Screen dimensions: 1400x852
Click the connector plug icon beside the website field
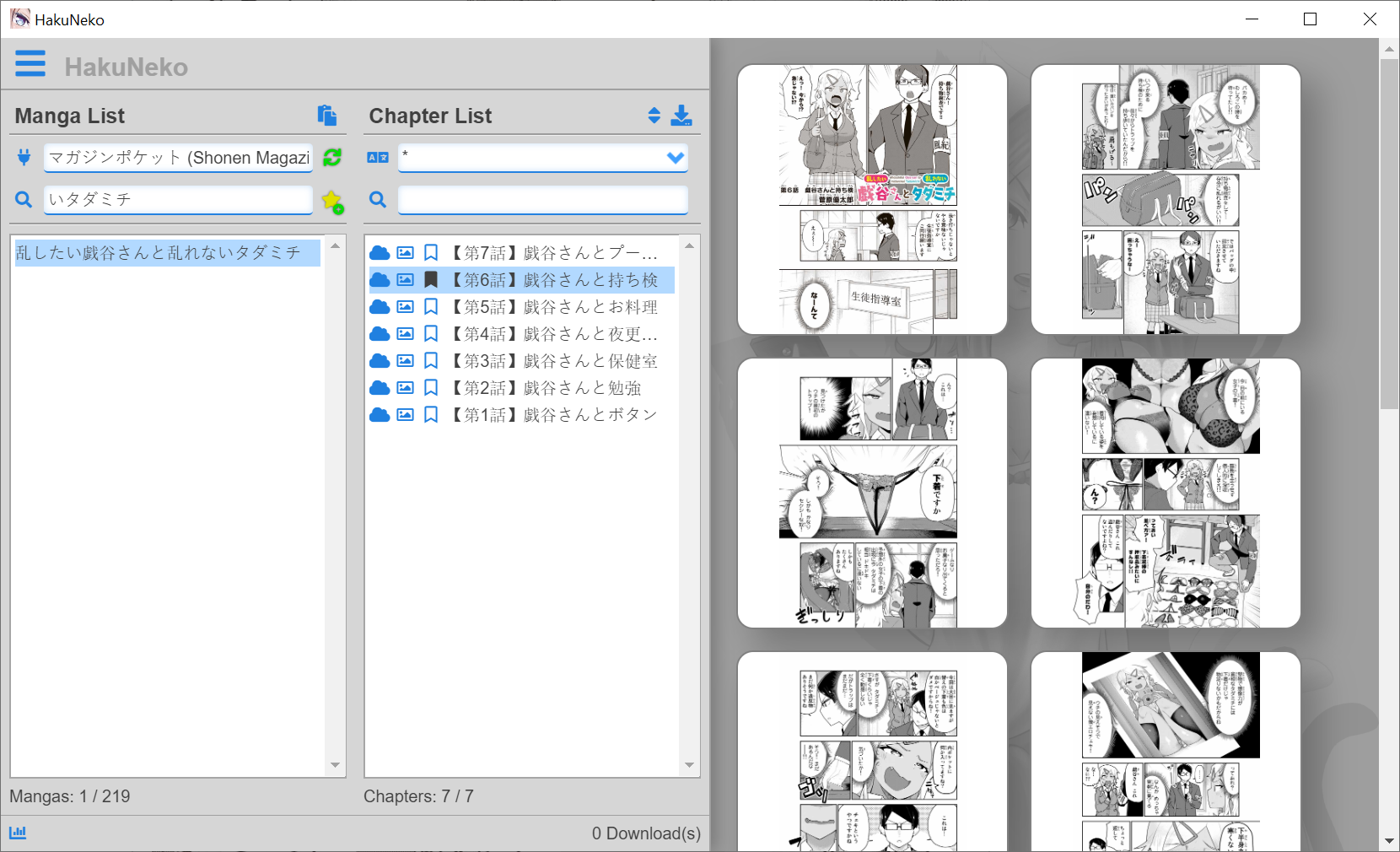24,158
